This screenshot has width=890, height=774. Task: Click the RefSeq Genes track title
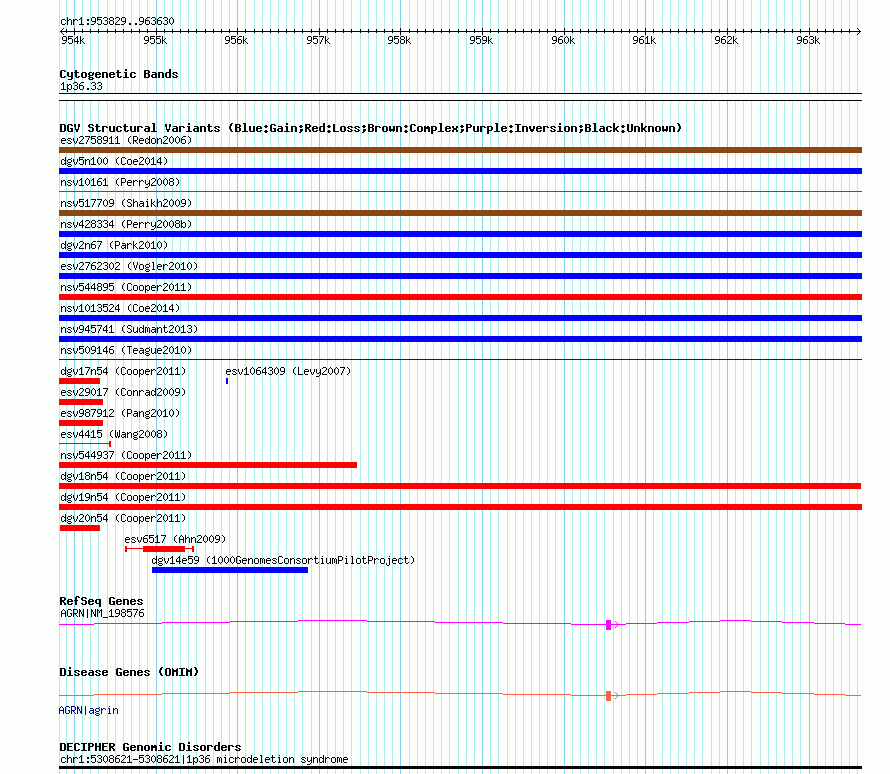(x=101, y=601)
